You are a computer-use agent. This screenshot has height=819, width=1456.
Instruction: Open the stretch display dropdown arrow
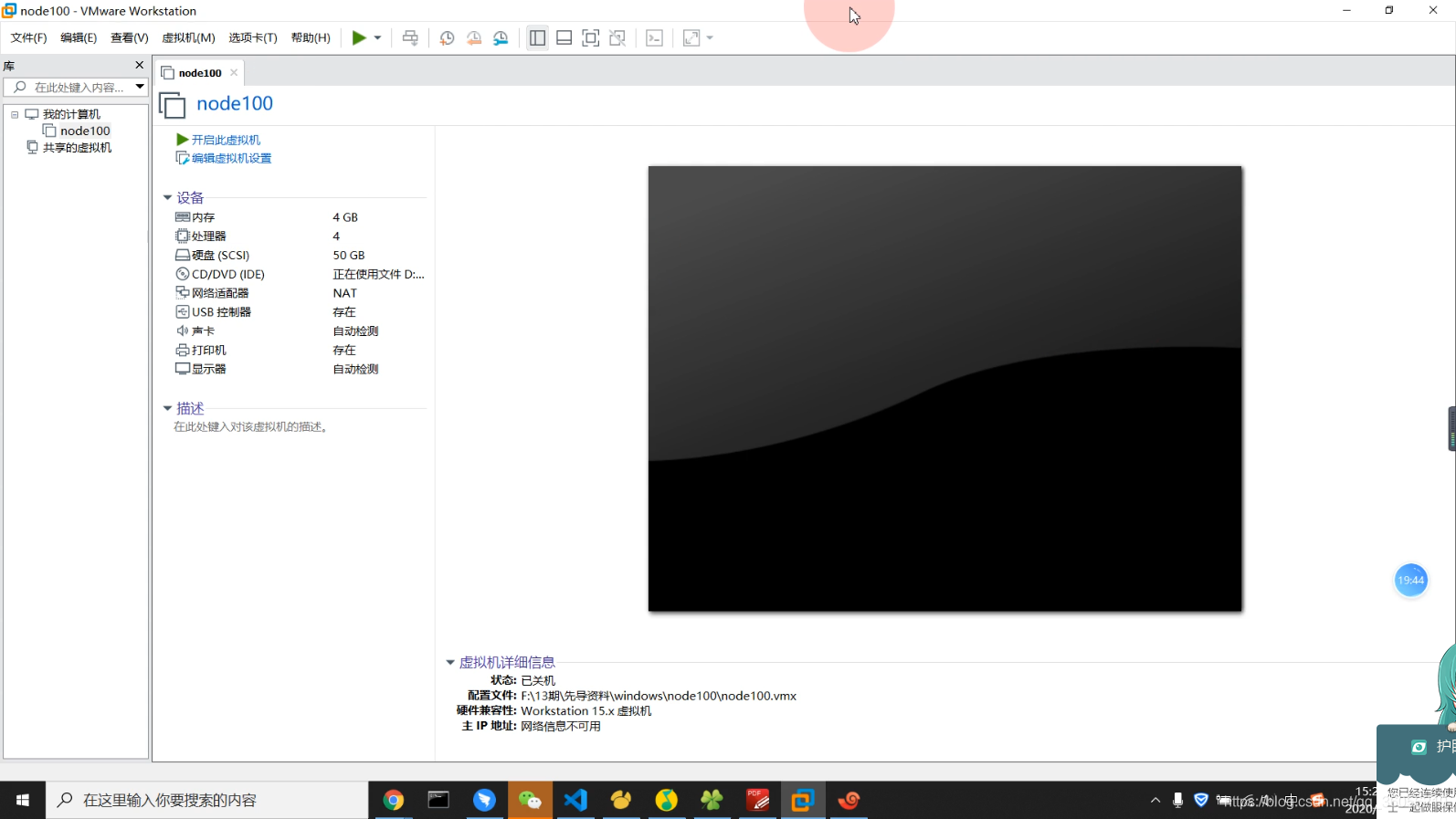click(710, 37)
